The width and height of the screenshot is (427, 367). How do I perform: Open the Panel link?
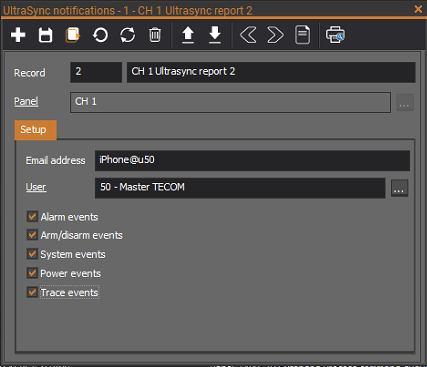click(x=26, y=101)
